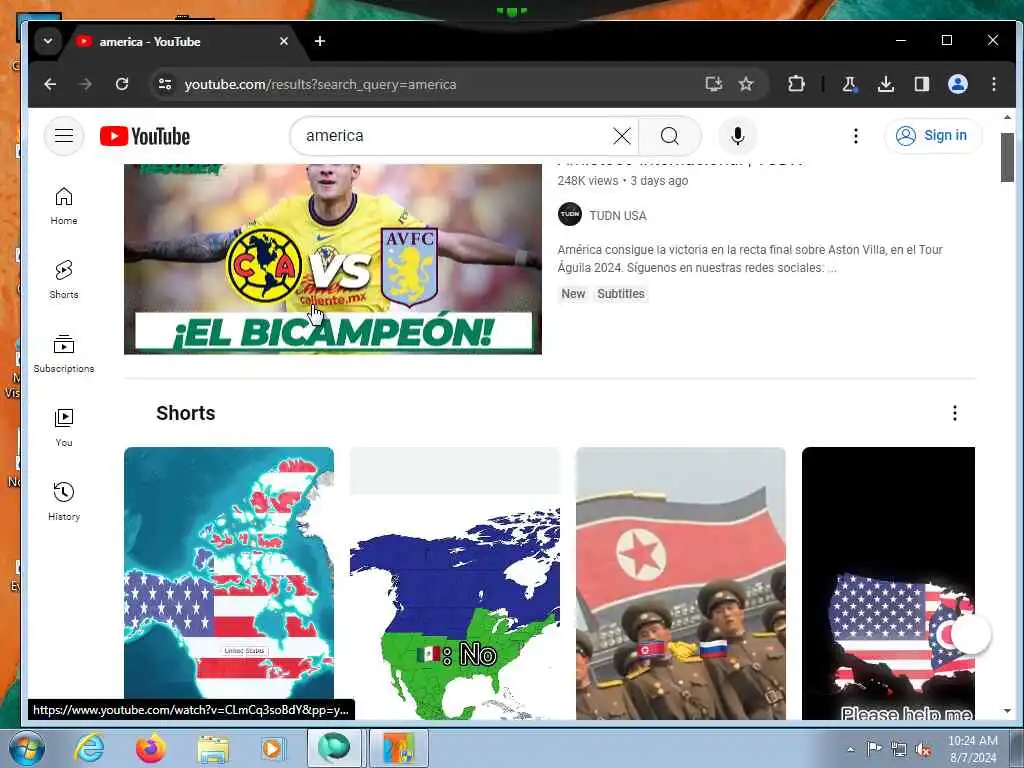Open Chrome Labs flask icon
Viewport: 1024px width, 768px height.
tap(849, 84)
